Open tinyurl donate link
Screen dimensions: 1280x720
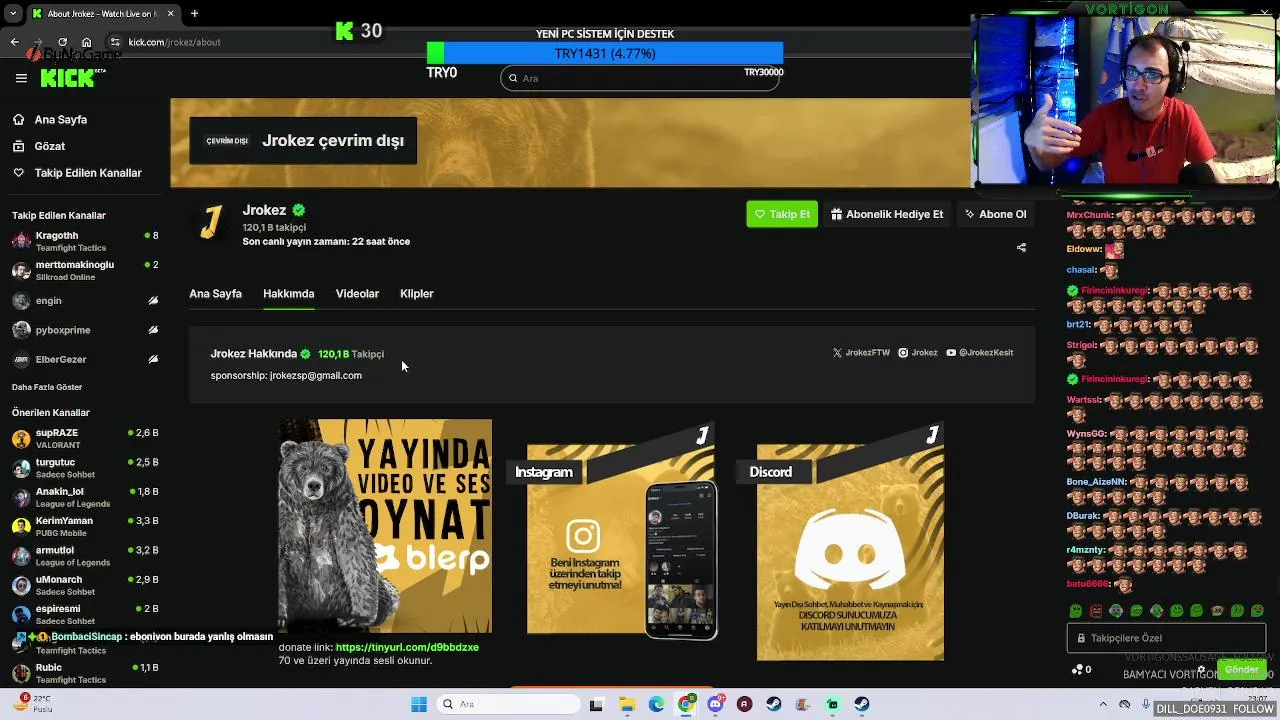[x=407, y=647]
